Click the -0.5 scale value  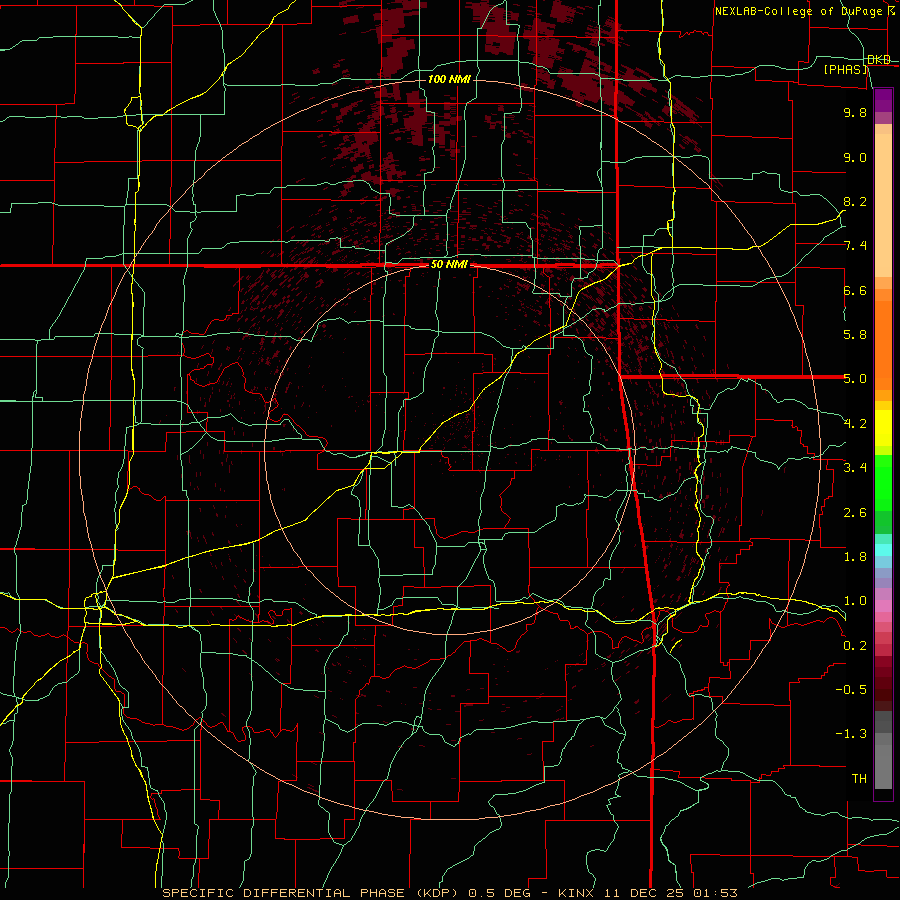point(851,690)
